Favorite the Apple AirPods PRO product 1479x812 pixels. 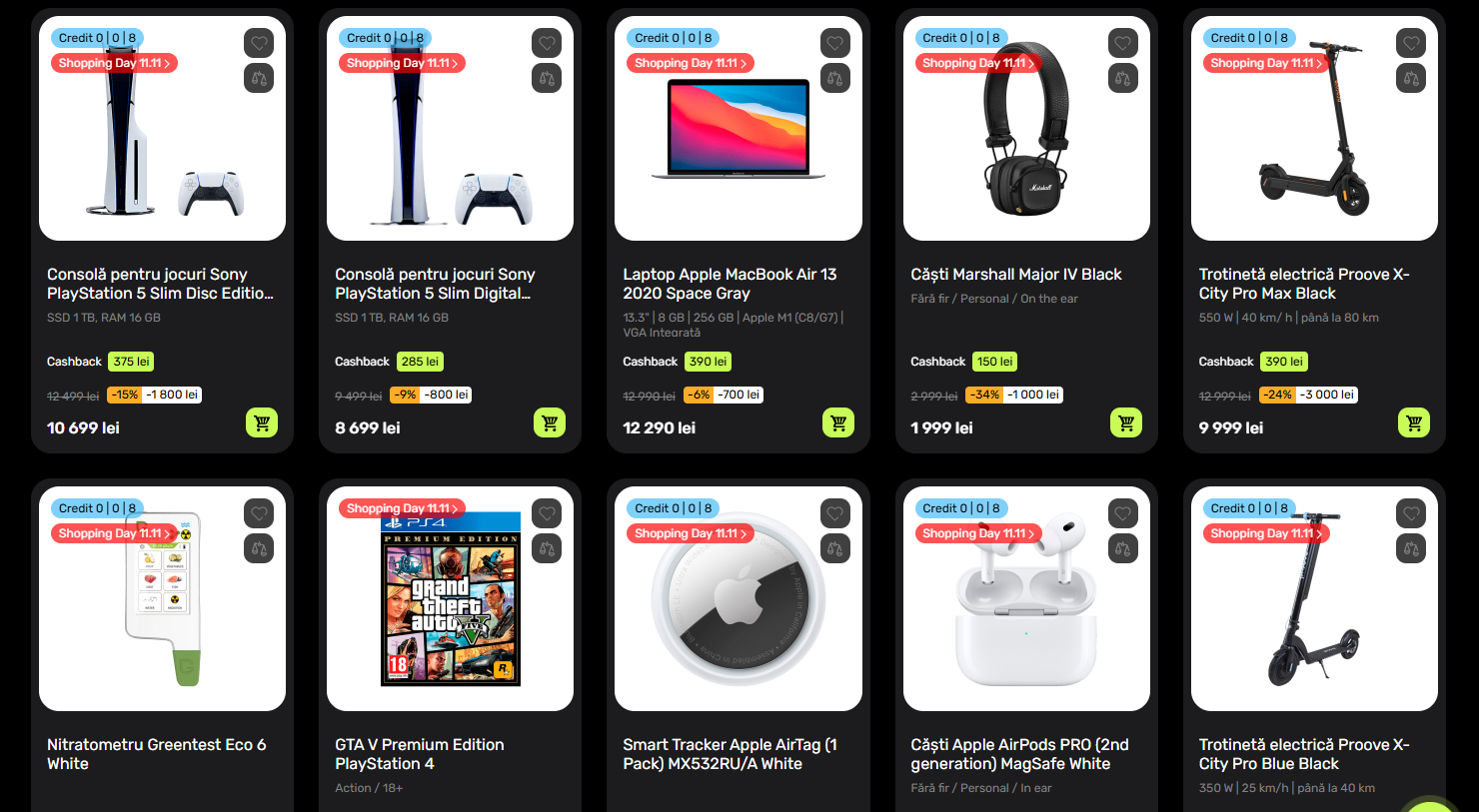[x=1123, y=513]
